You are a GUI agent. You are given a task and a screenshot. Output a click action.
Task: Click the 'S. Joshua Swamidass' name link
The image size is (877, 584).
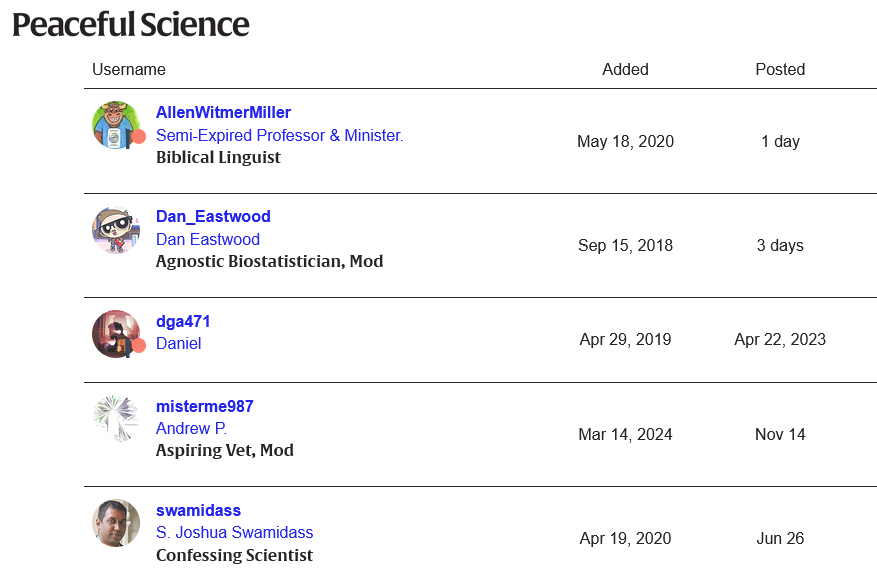click(x=234, y=533)
